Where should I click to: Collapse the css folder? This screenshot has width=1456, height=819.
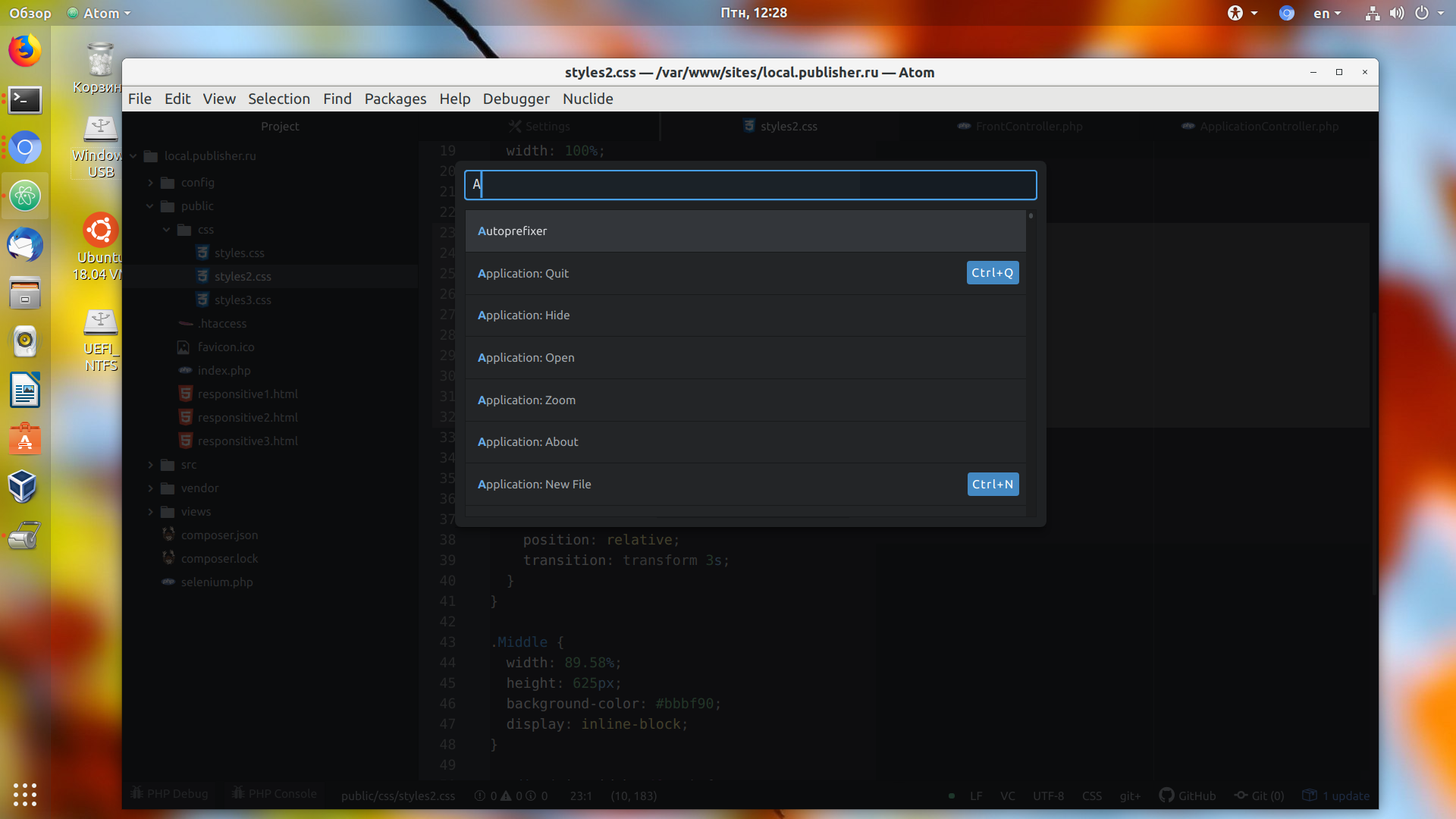[167, 230]
